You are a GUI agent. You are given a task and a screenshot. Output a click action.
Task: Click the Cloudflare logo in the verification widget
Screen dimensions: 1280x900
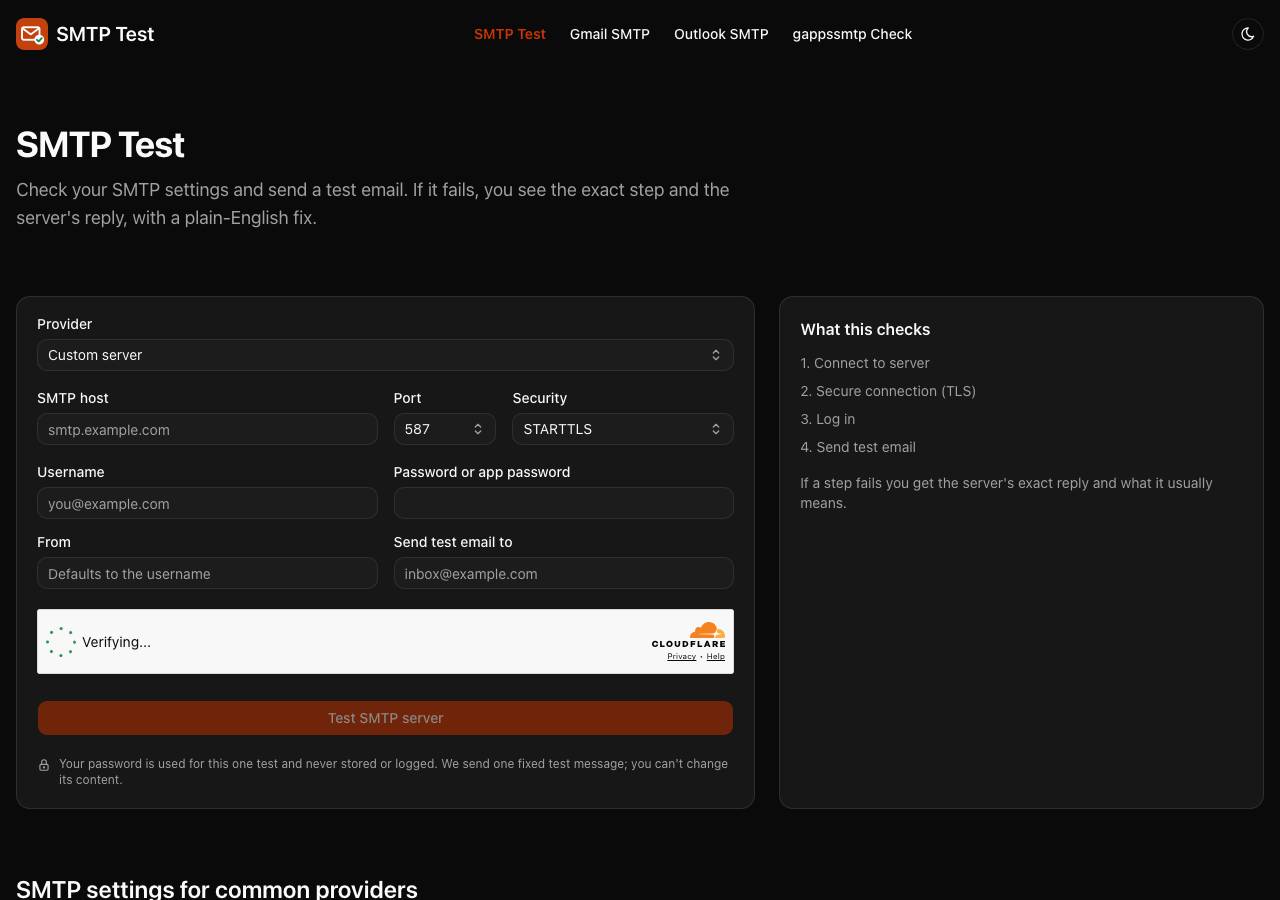click(689, 635)
